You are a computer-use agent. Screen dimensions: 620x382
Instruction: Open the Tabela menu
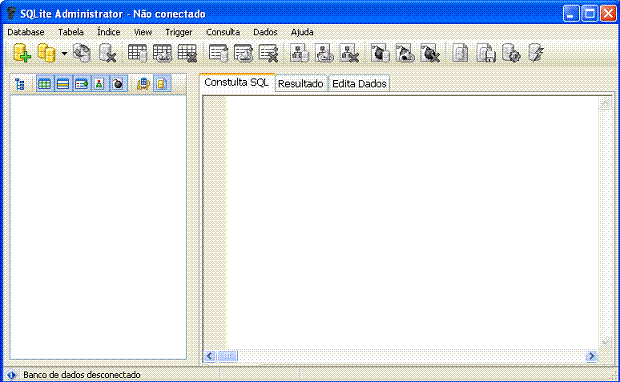[x=71, y=32]
